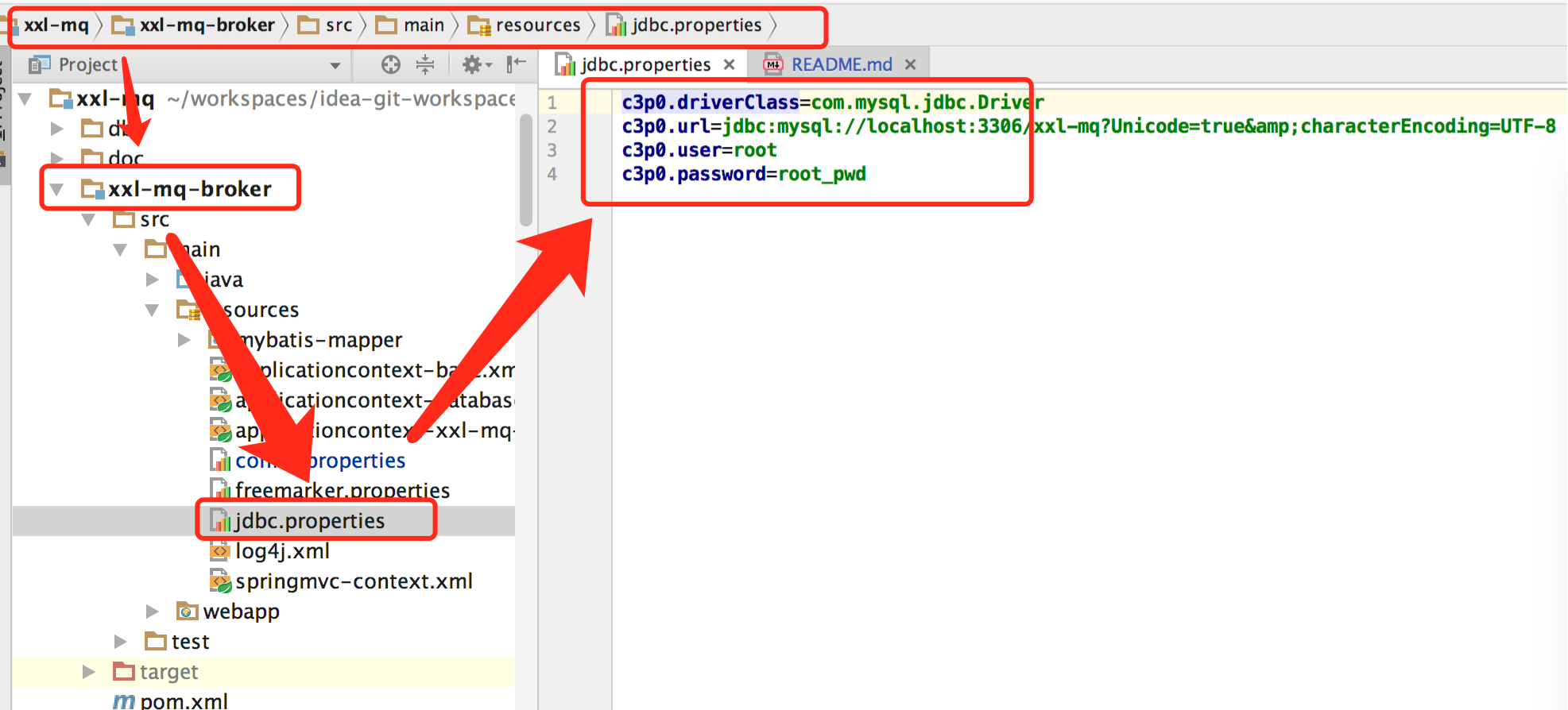Collapse the xxl-mq-broker module arrow
This screenshot has width=1568, height=710.
[x=57, y=189]
